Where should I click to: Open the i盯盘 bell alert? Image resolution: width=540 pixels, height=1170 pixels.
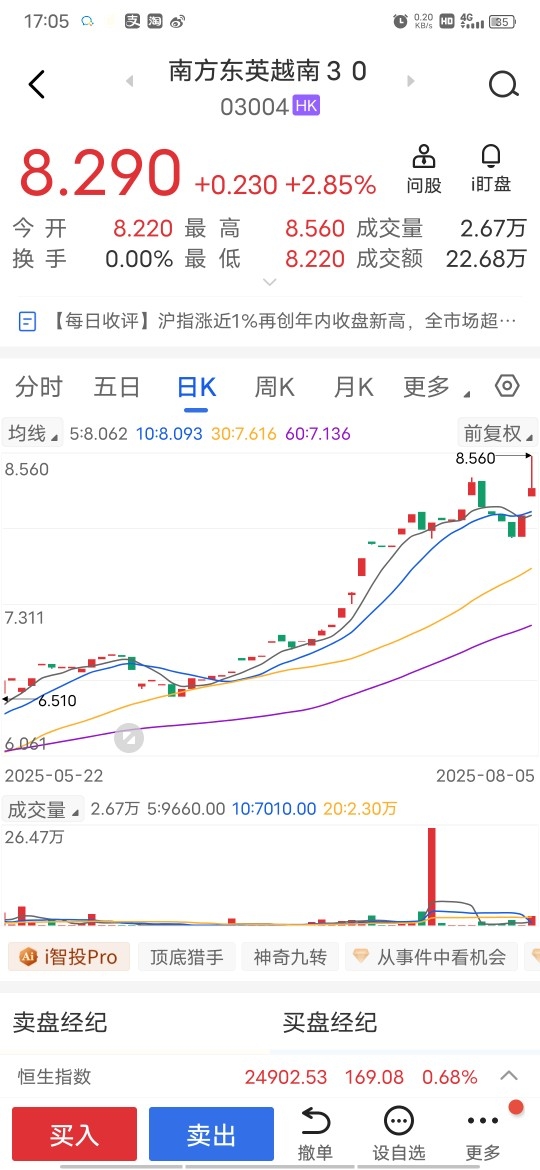(x=491, y=169)
